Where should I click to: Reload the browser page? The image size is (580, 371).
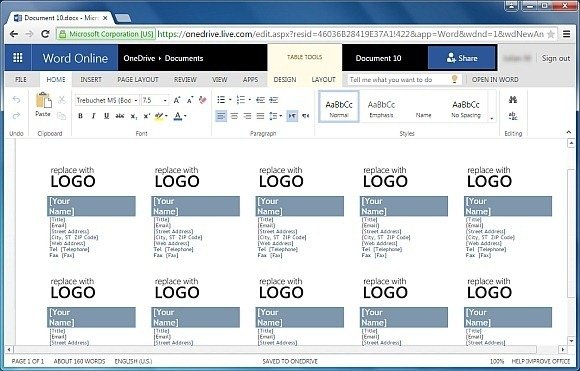[45, 34]
